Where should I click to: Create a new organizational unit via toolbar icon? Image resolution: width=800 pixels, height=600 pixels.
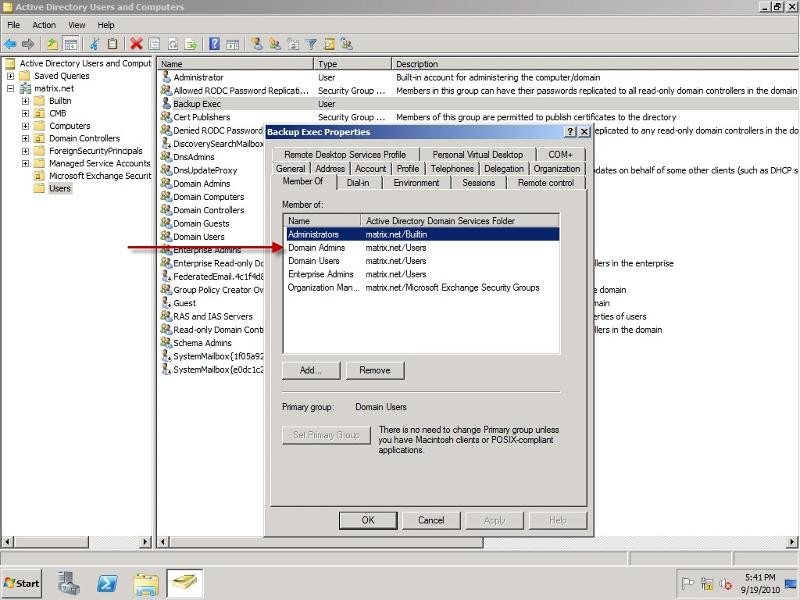[293, 44]
